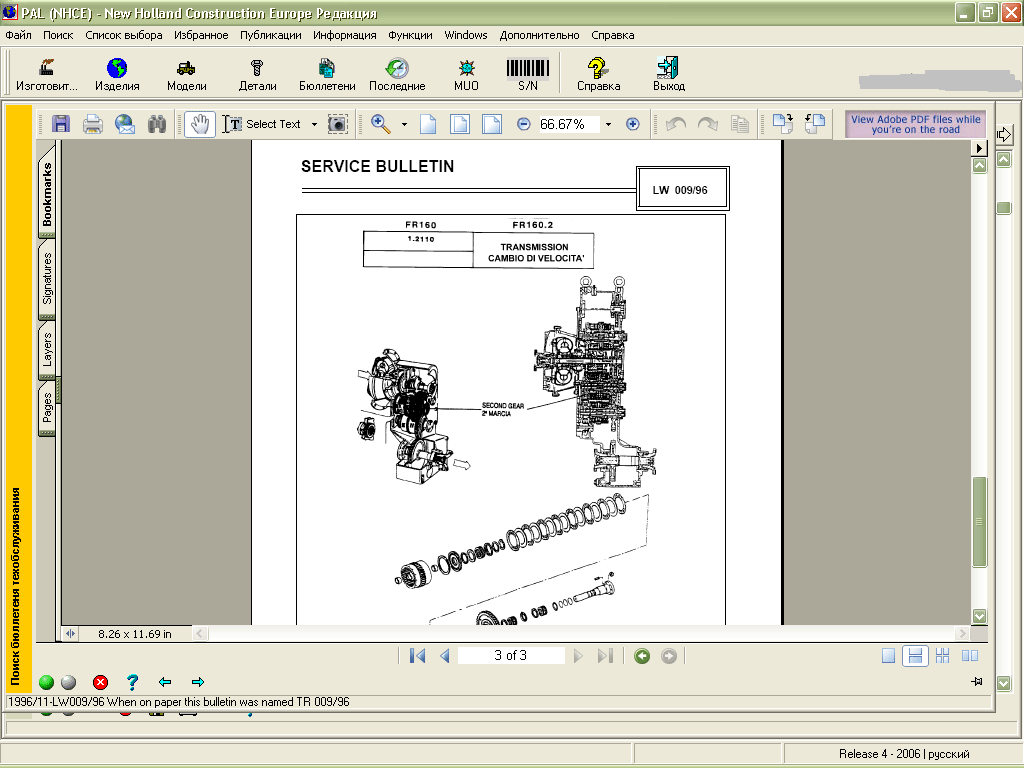Click the zoom in plus button
Image resolution: width=1024 pixels, height=768 pixels.
pos(632,124)
